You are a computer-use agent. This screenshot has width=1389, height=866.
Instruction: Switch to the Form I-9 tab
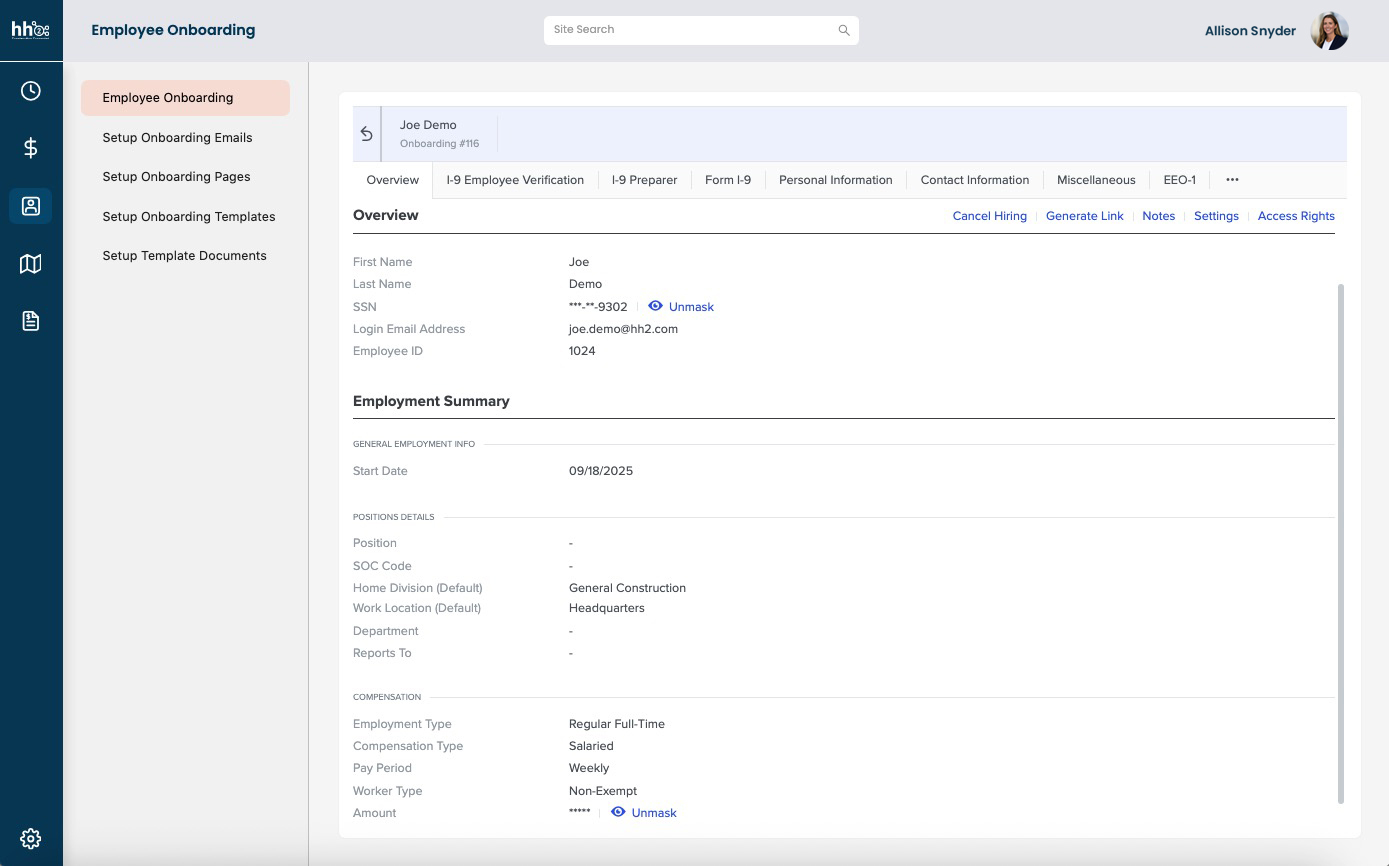(x=727, y=179)
